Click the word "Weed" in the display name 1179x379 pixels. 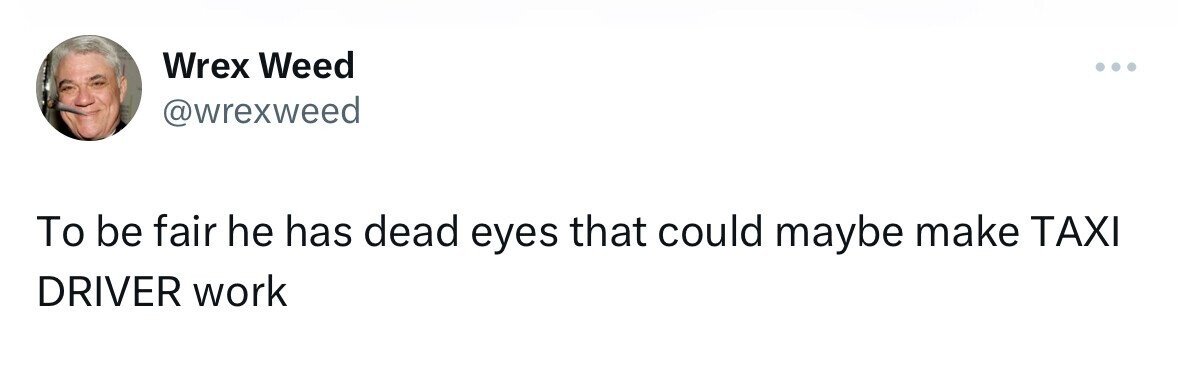[308, 67]
